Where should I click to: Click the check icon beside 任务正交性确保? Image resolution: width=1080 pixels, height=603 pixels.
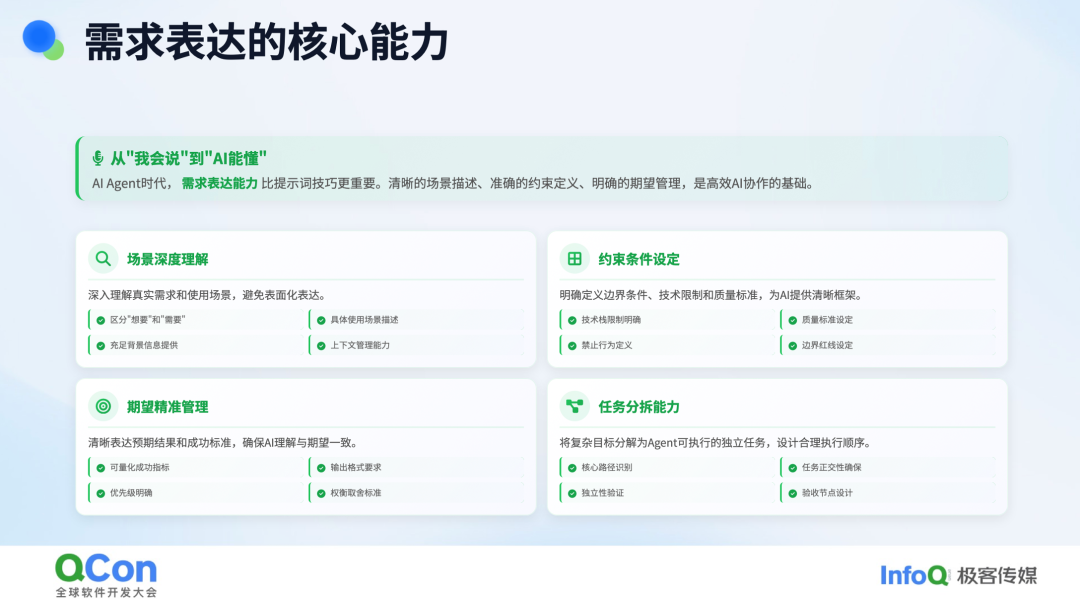[792, 468]
